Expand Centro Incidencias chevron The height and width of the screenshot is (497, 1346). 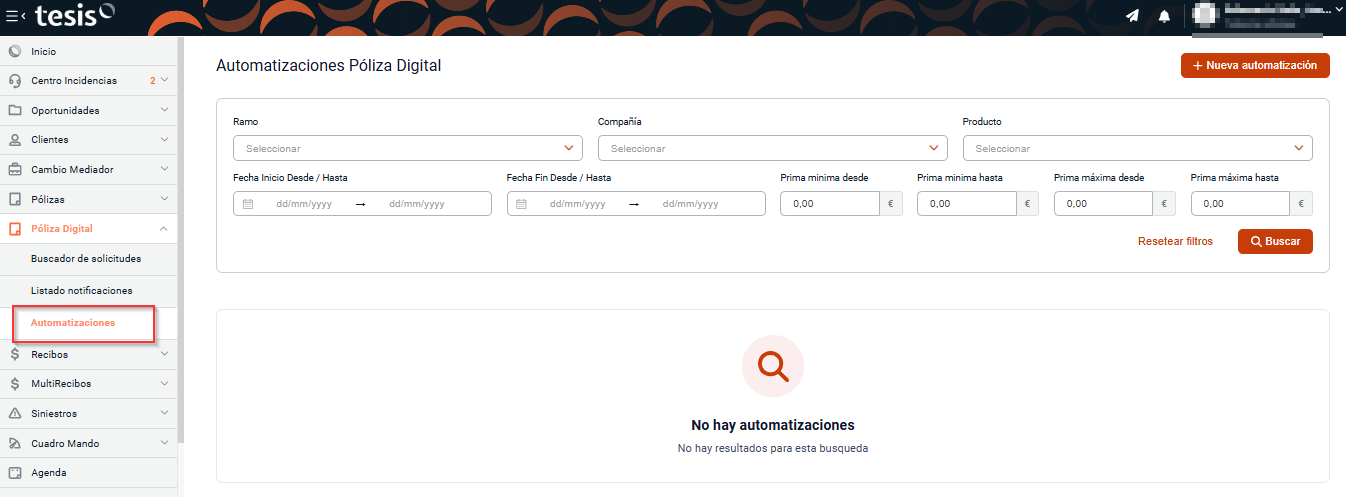point(165,80)
